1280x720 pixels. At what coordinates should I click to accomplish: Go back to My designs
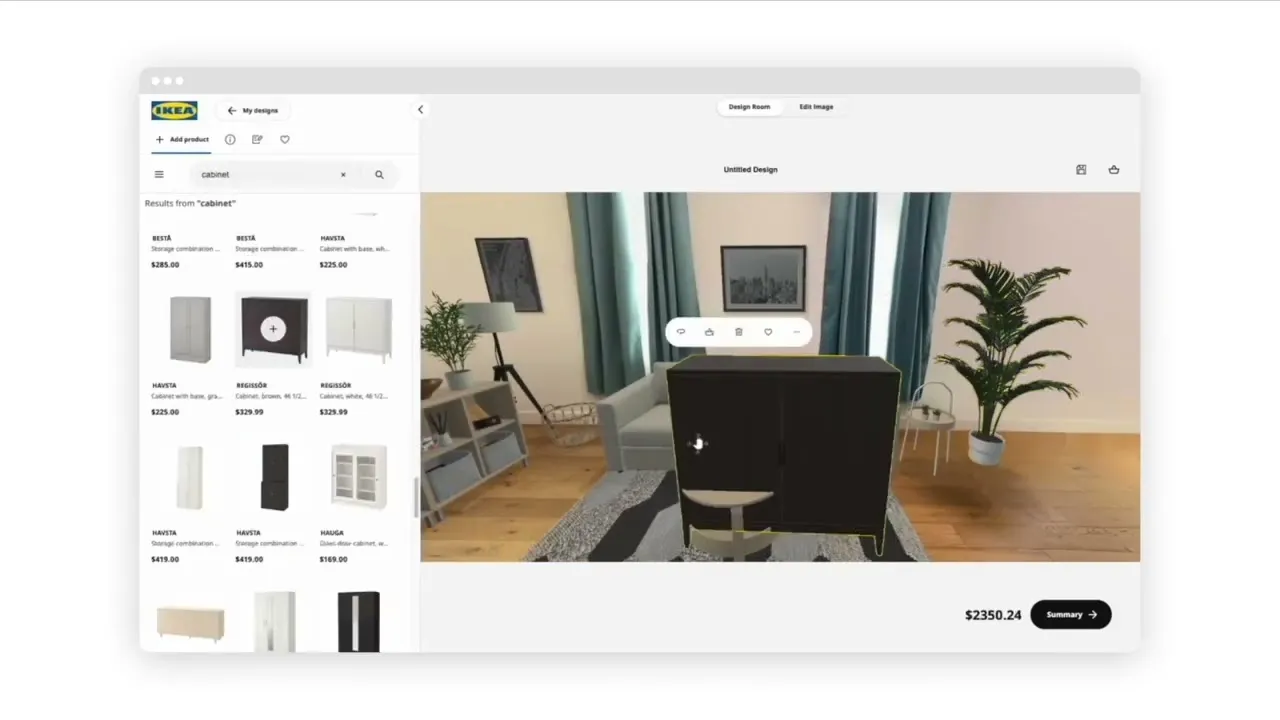pos(252,110)
